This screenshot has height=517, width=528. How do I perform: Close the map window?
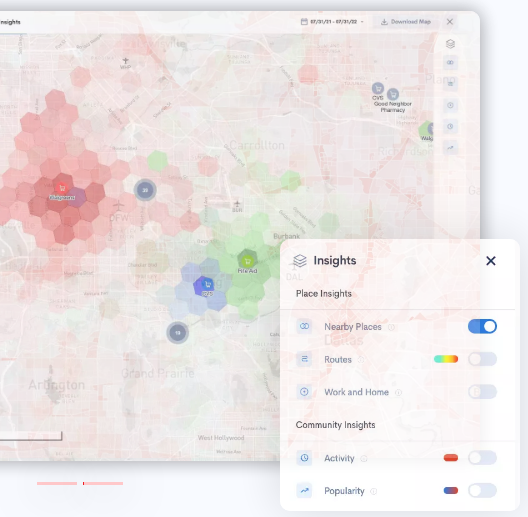(450, 22)
